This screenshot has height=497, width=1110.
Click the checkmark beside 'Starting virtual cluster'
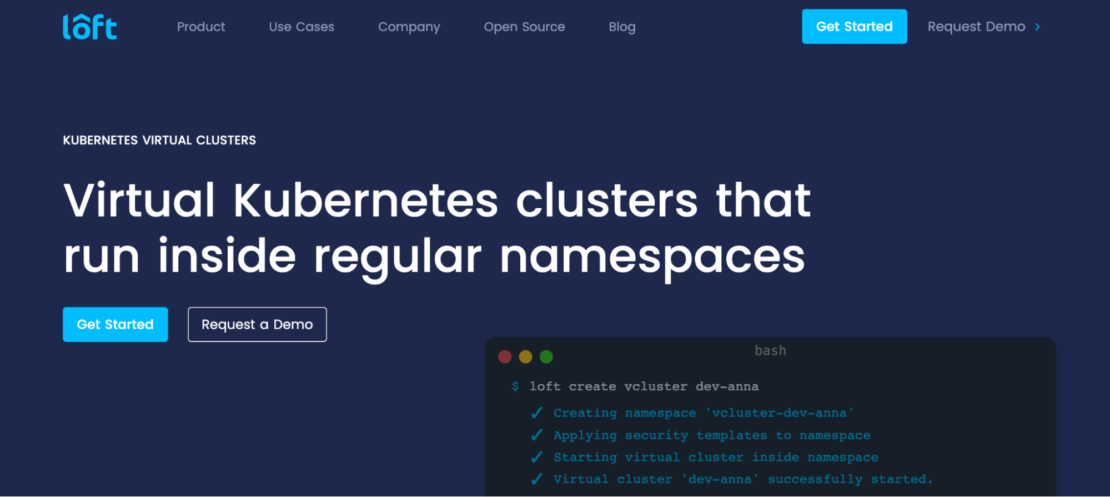pyautogui.click(x=537, y=457)
